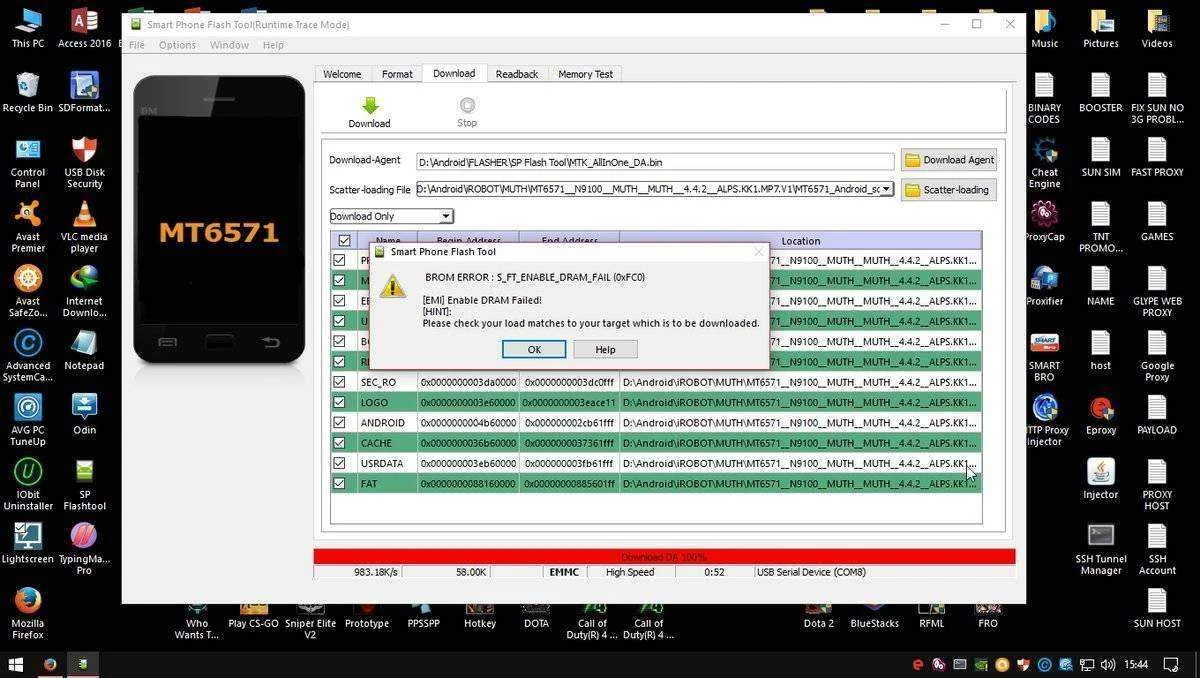The image size is (1200, 678).
Task: Open Mozilla Firefox desktop icon
Action: [x=28, y=613]
